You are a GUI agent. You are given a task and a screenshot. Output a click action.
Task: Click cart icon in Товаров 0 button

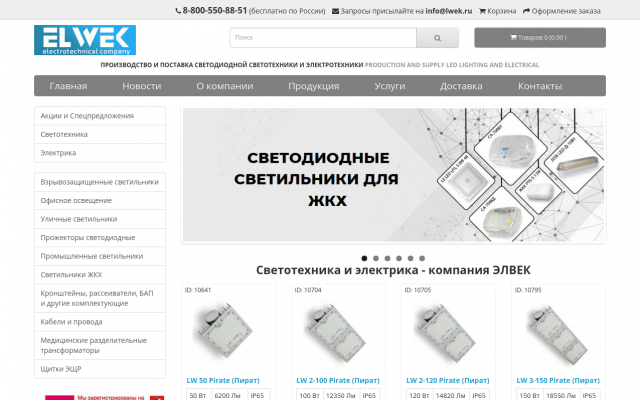click(513, 37)
